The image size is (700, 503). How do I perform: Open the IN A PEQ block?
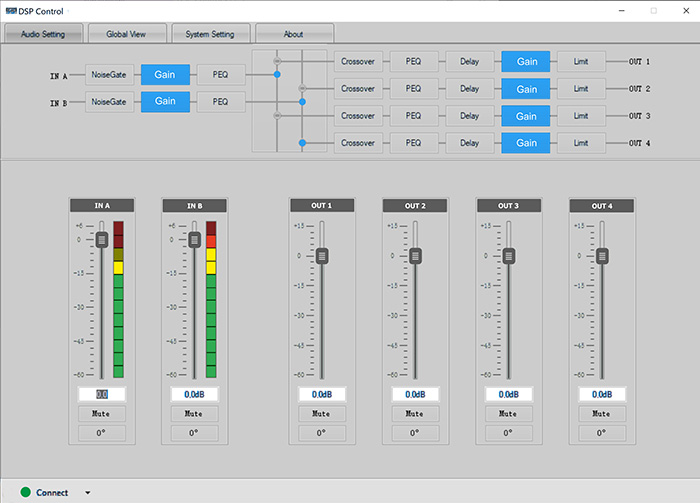pyautogui.click(x=221, y=75)
